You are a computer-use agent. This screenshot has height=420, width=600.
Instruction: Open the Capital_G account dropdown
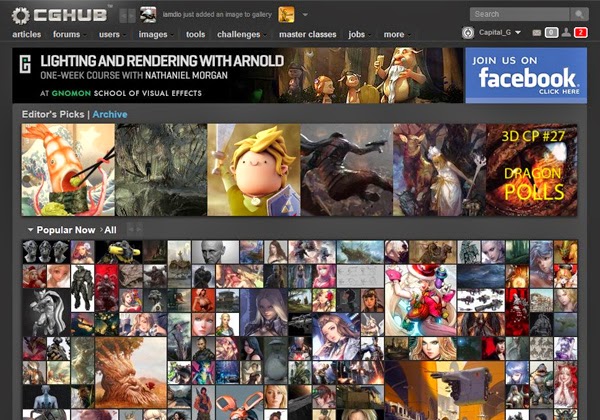point(500,33)
